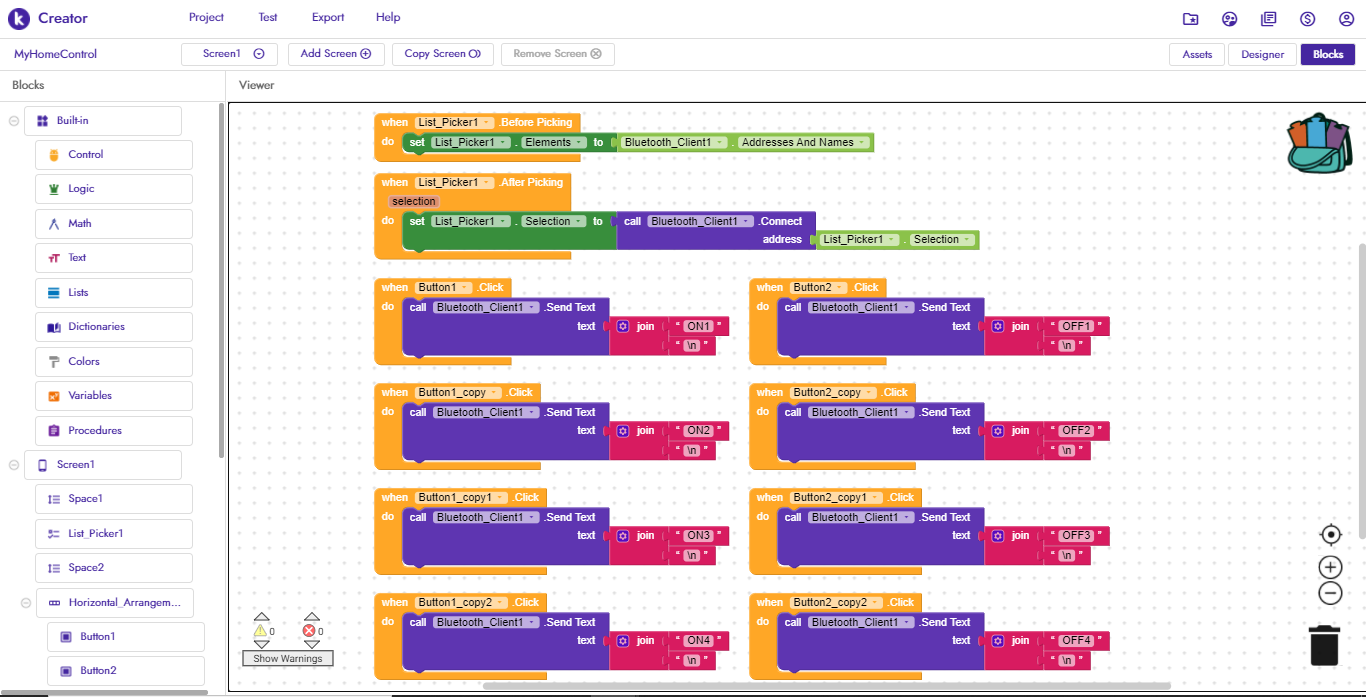Collapse the Built-in blocks tree

point(14,121)
